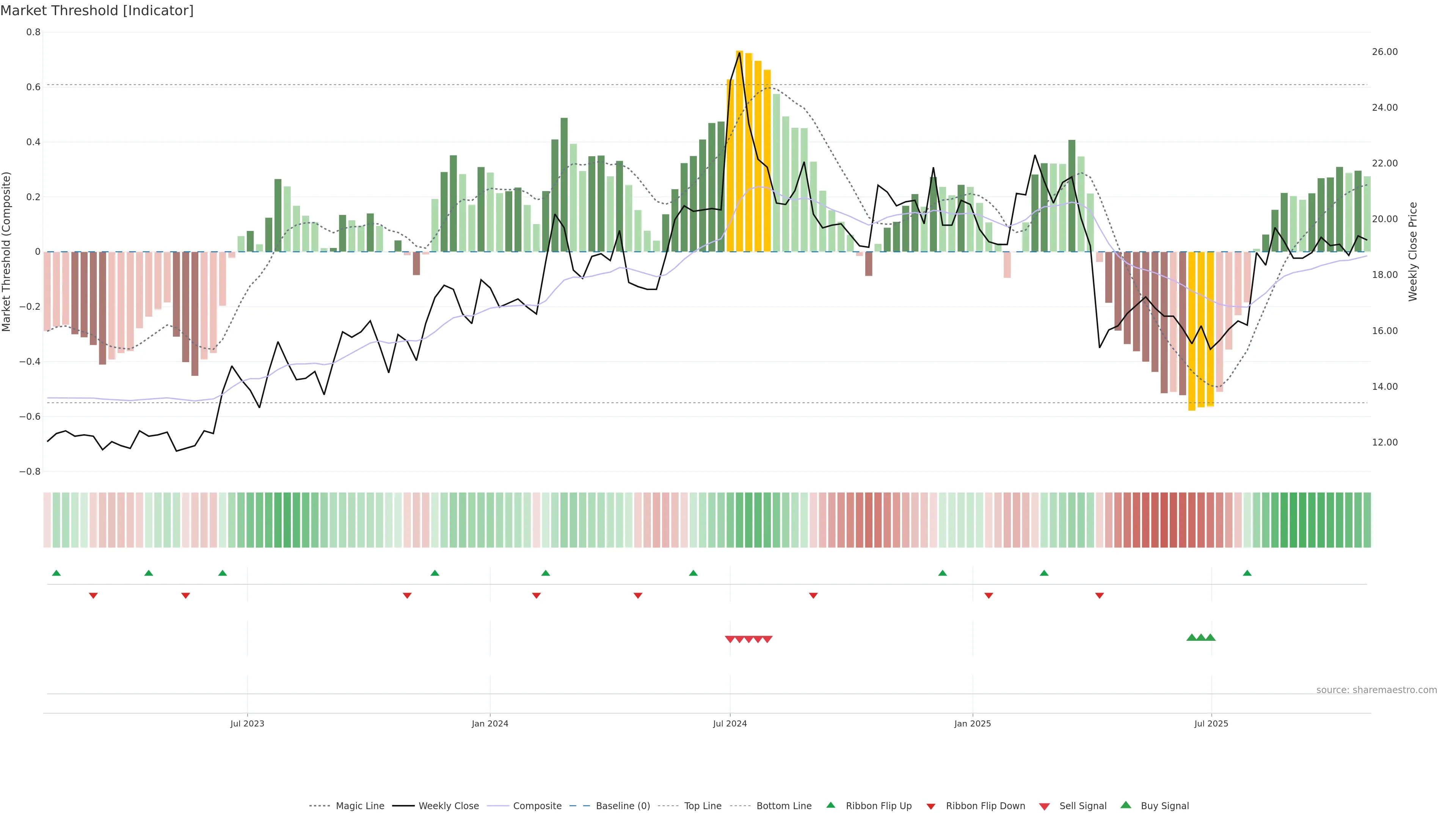Viewport: 1456px width, 819px height.
Task: Click the leftmost red Ribbon Flip Down marker
Action: 93,596
